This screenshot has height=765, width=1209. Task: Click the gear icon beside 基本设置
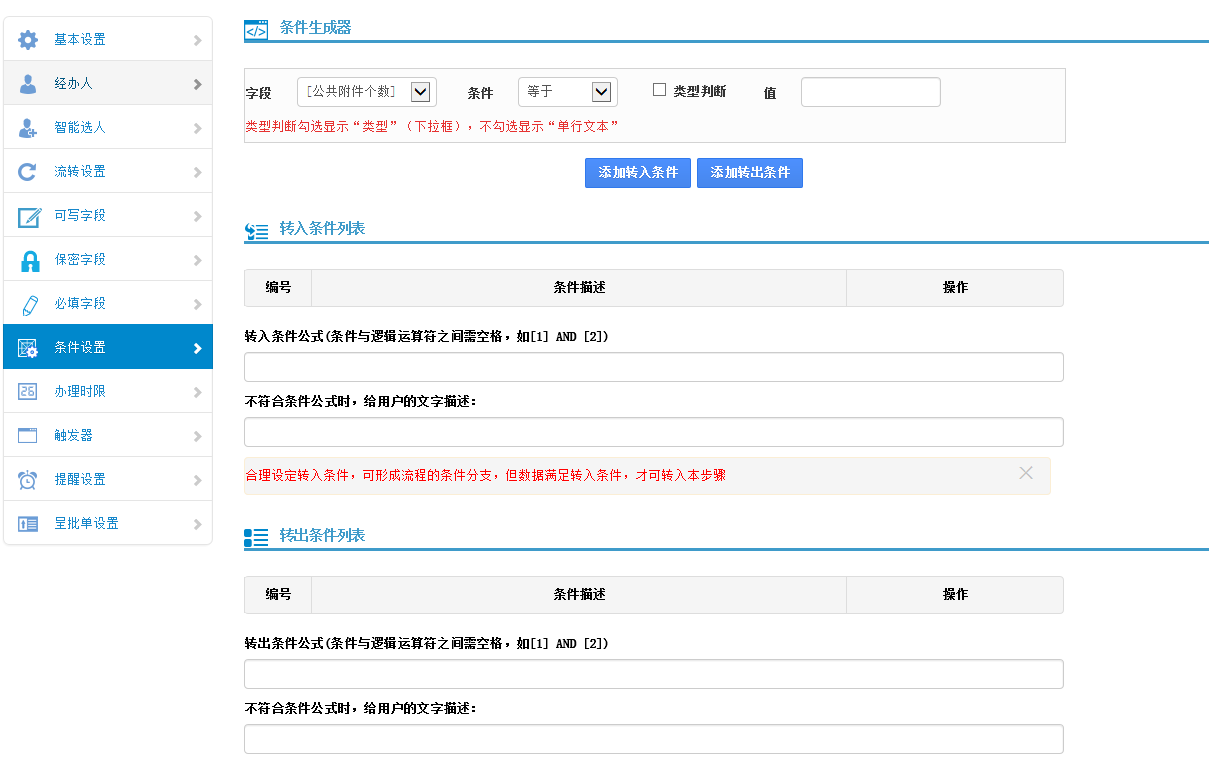coord(28,40)
